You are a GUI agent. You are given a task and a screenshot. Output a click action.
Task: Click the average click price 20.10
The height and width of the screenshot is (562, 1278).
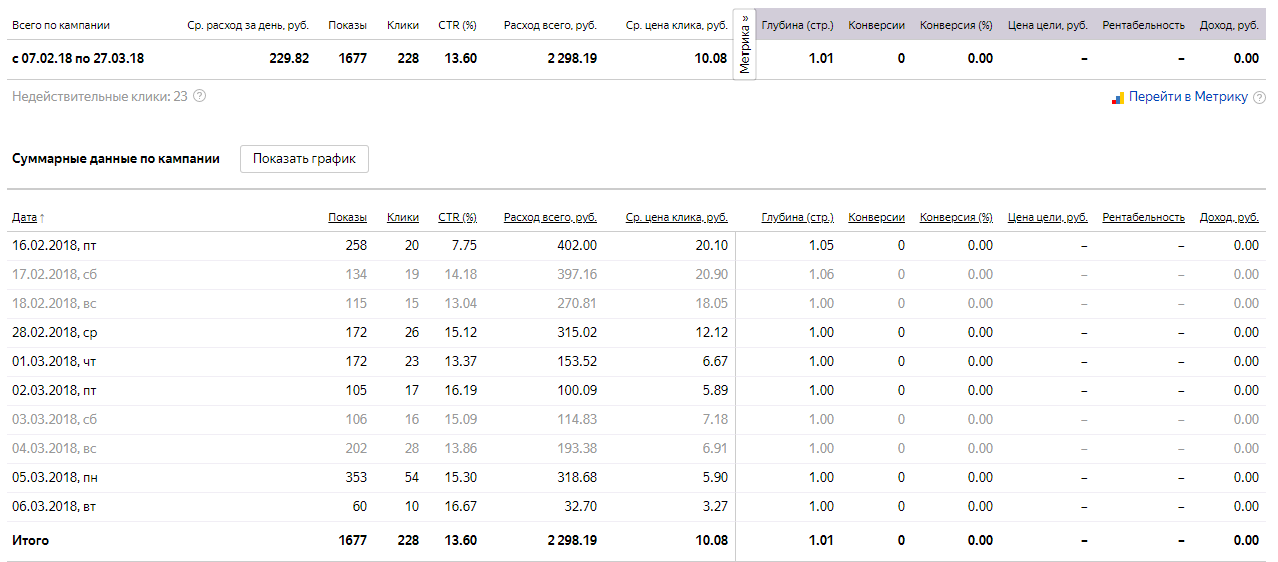(x=711, y=245)
